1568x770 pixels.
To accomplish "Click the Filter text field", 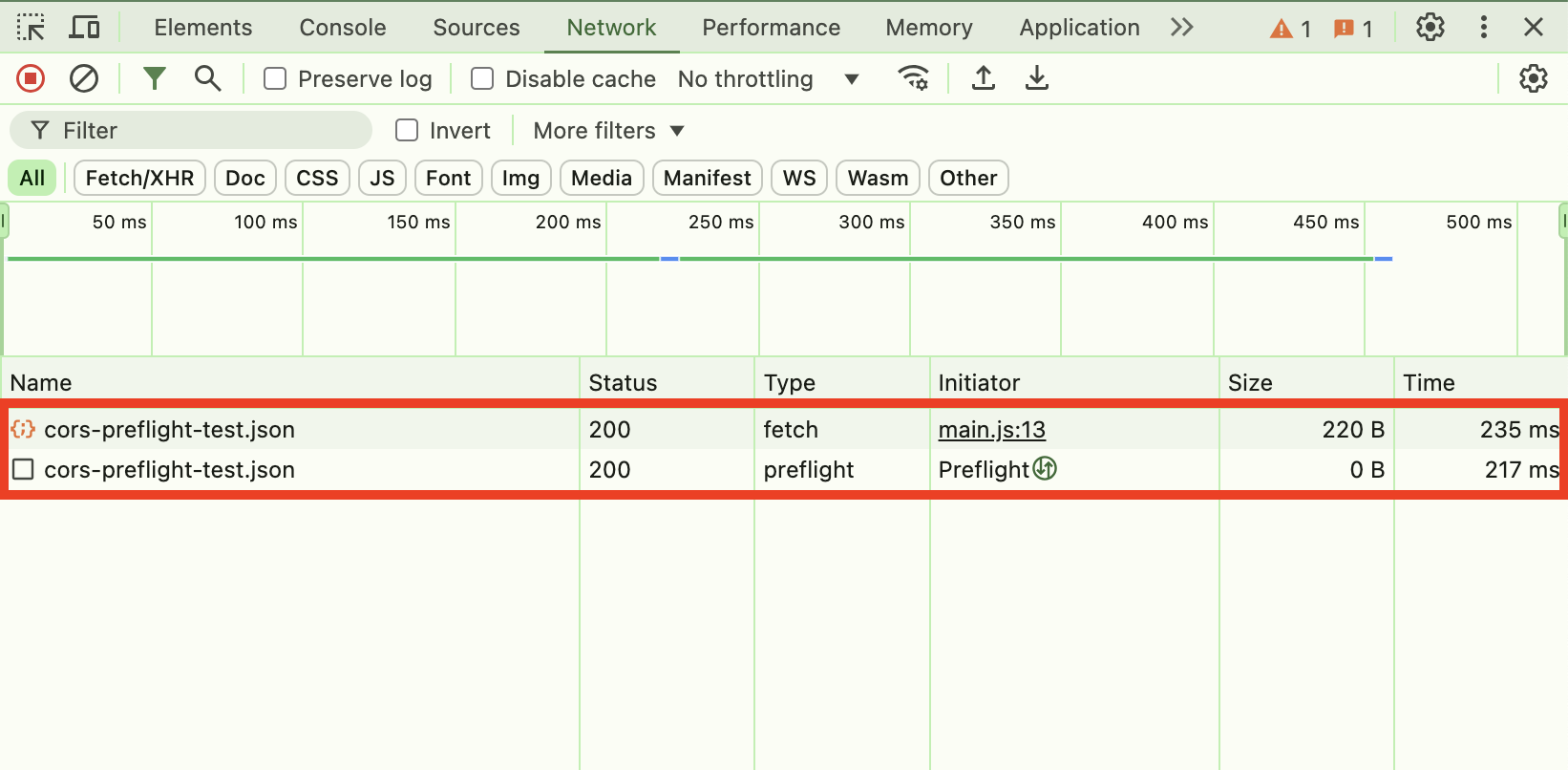I will coord(210,130).
